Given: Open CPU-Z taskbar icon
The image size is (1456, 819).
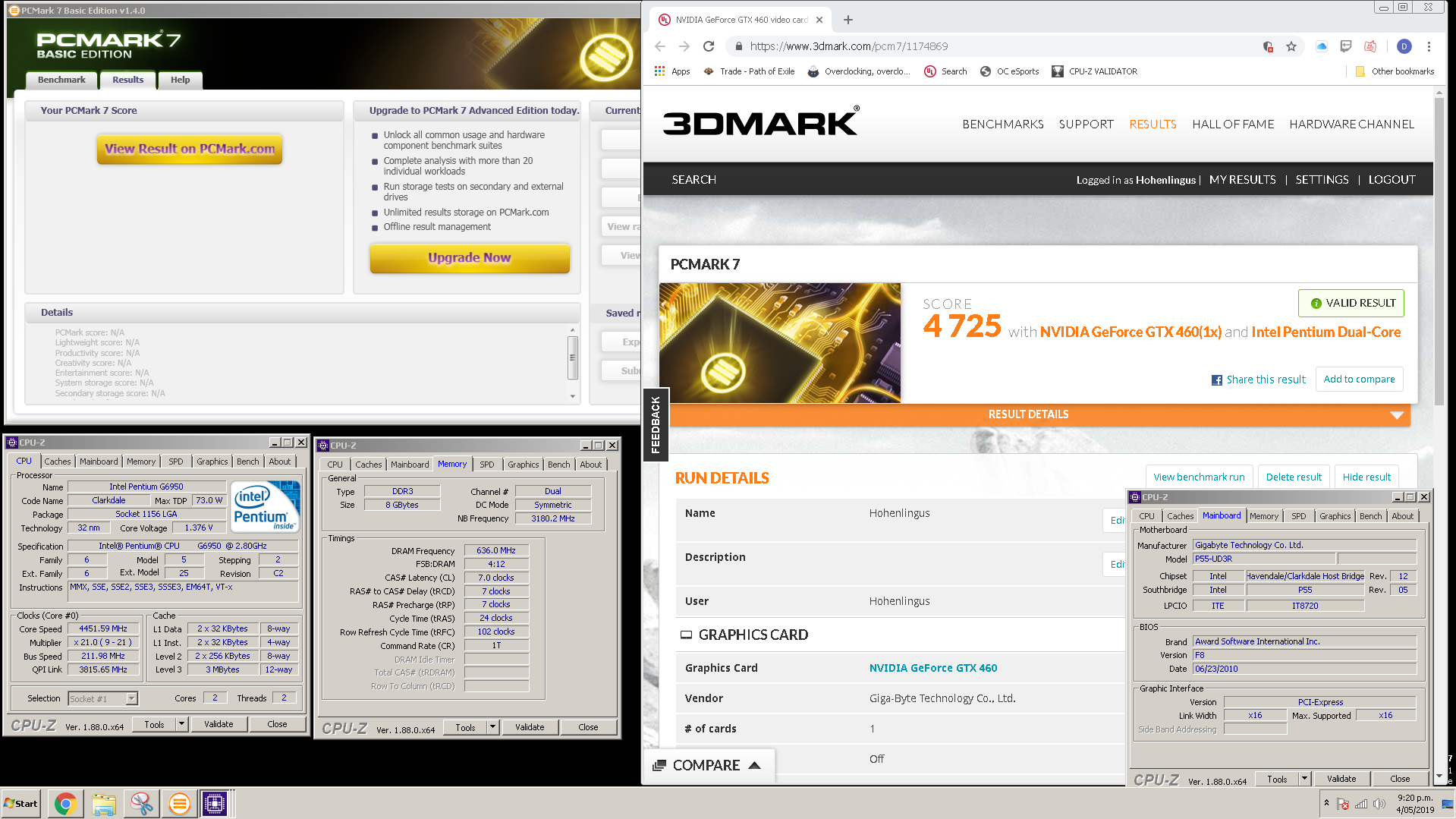Looking at the screenshot, I should tap(215, 804).
